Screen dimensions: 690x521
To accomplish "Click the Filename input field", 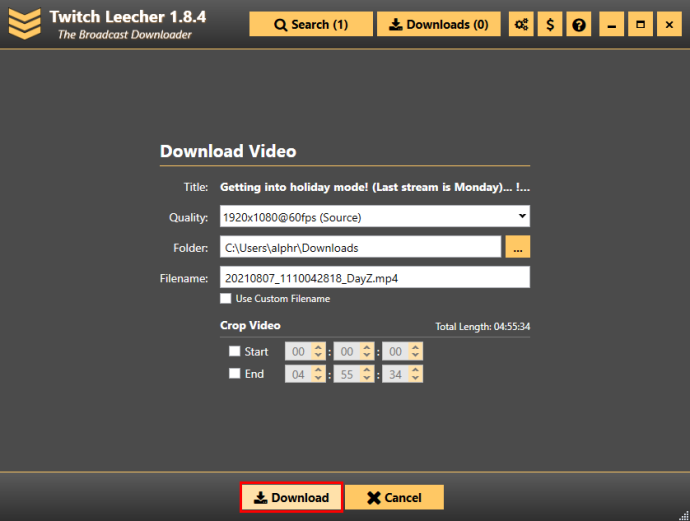I will 375,278.
